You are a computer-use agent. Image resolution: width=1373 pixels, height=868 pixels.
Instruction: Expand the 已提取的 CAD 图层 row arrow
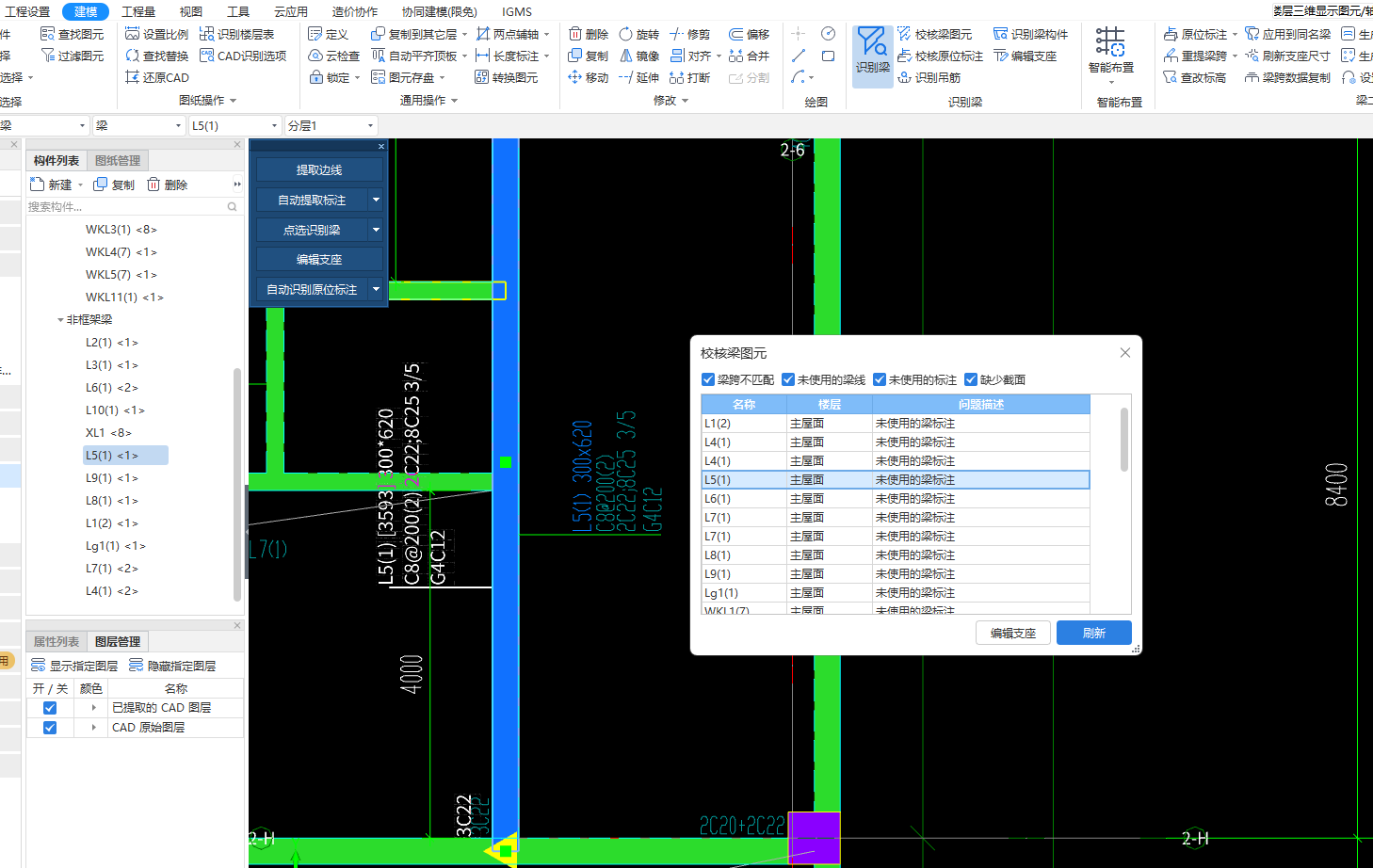coord(93,708)
